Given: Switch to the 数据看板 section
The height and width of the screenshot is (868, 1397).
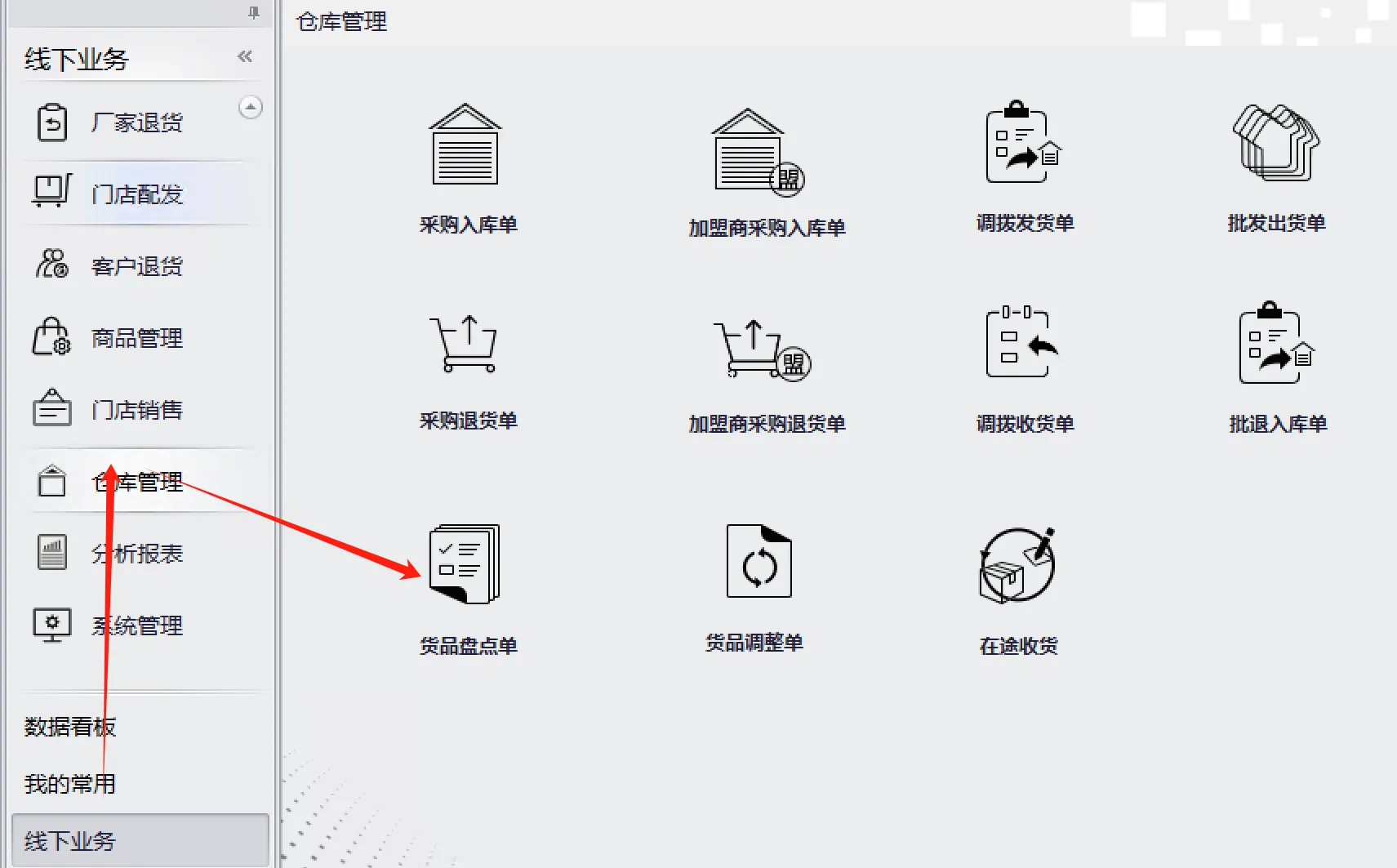Looking at the screenshot, I should coord(70,727).
